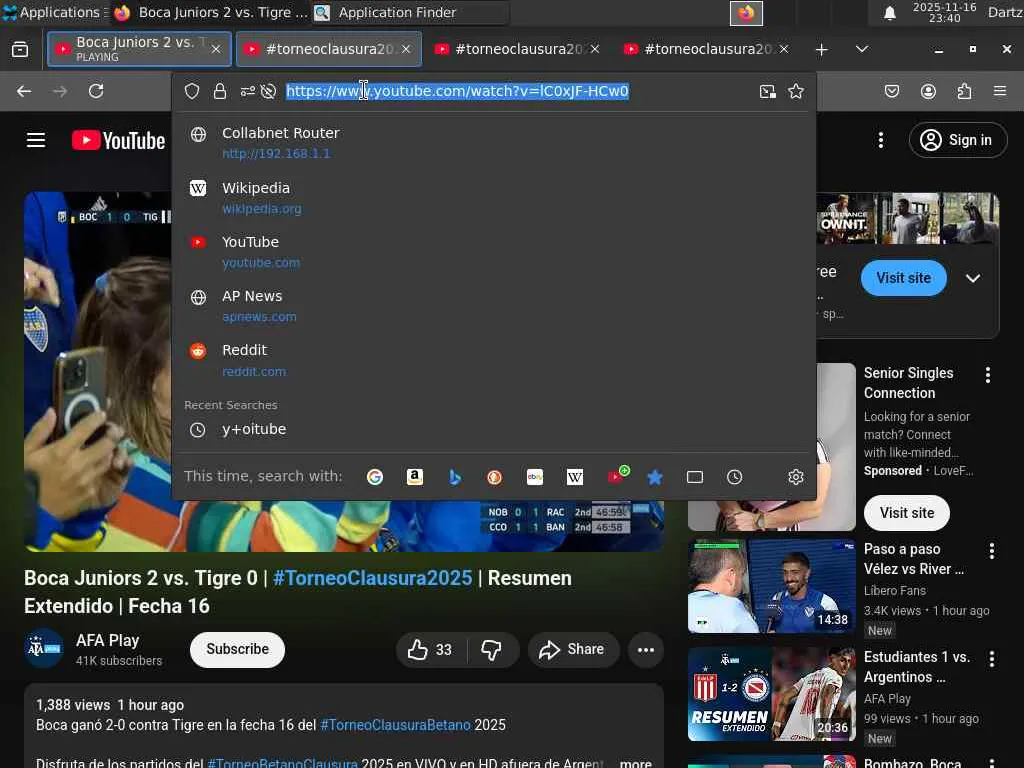Choose Reddit suggestion in dropdown

click(494, 360)
